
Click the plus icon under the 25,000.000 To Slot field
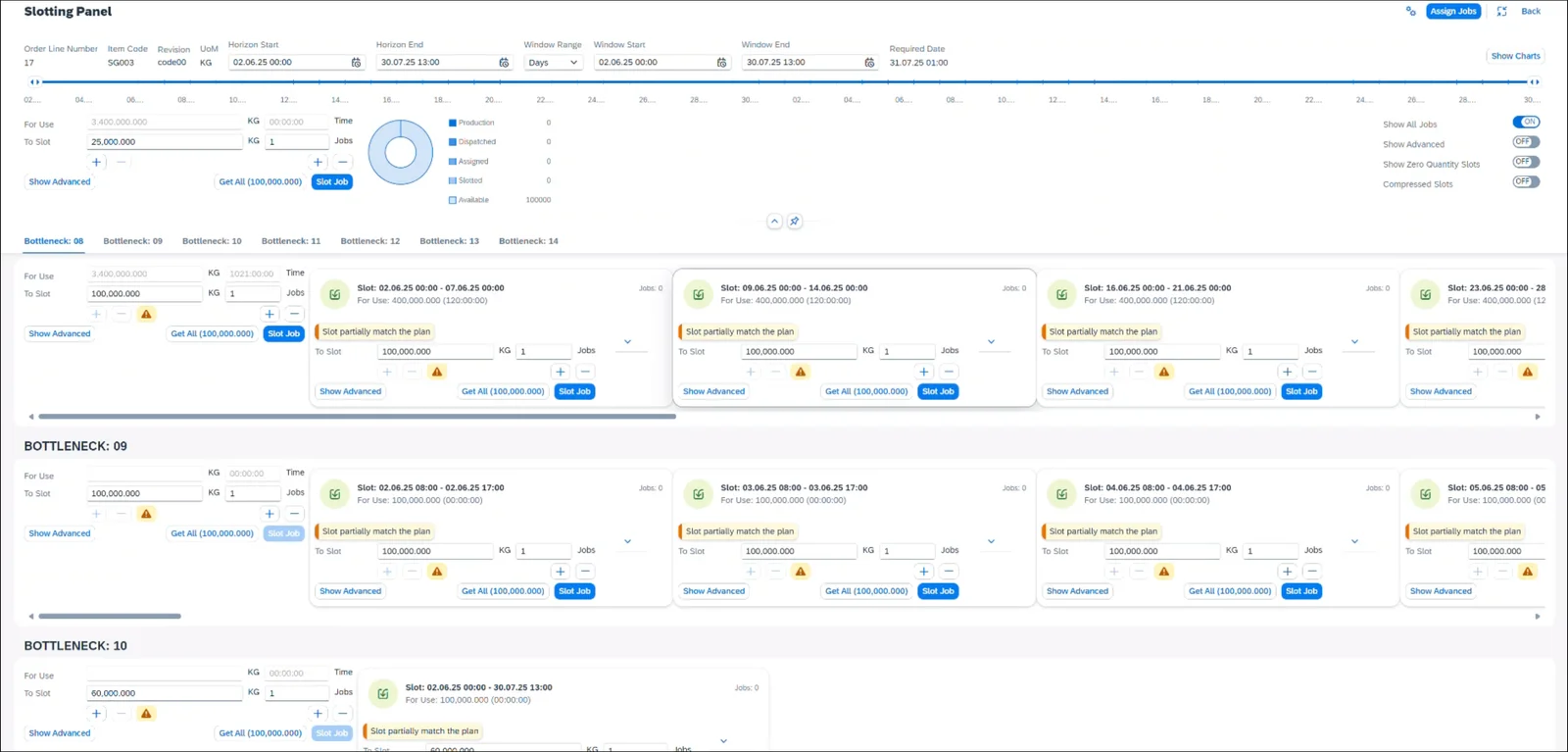(96, 162)
